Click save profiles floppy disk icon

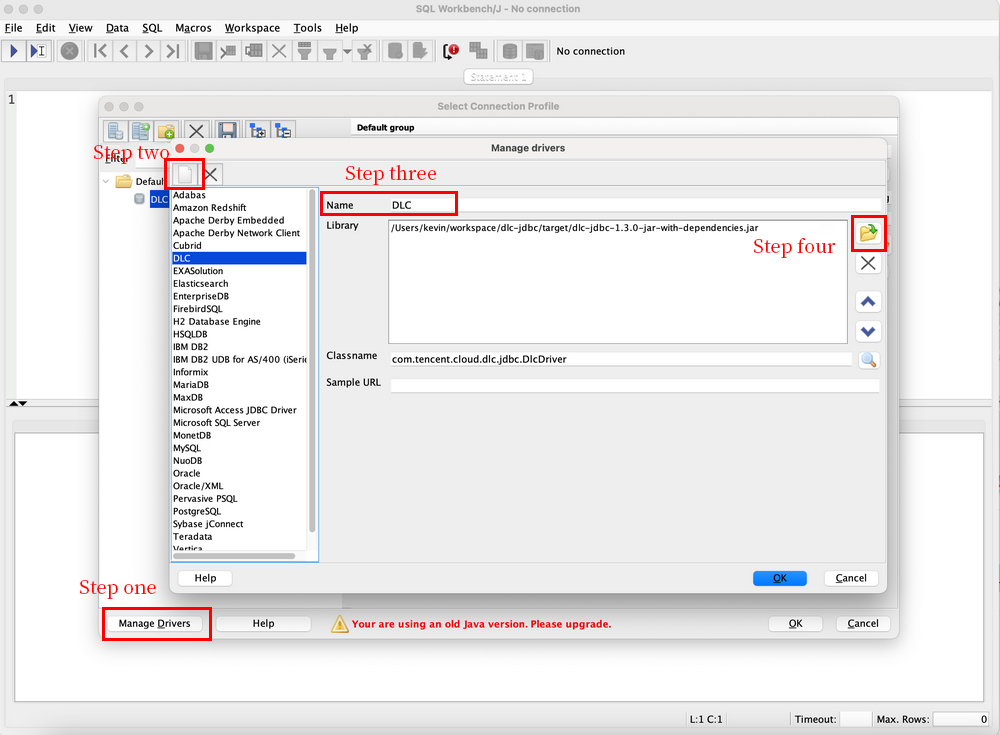[227, 131]
